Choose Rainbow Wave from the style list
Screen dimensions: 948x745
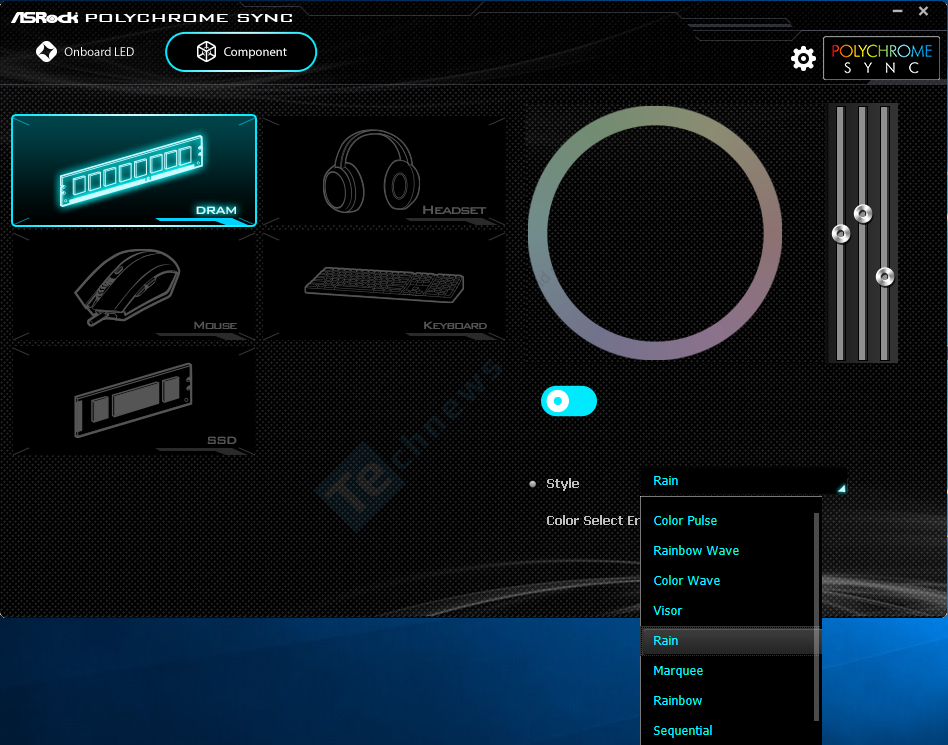729,551
